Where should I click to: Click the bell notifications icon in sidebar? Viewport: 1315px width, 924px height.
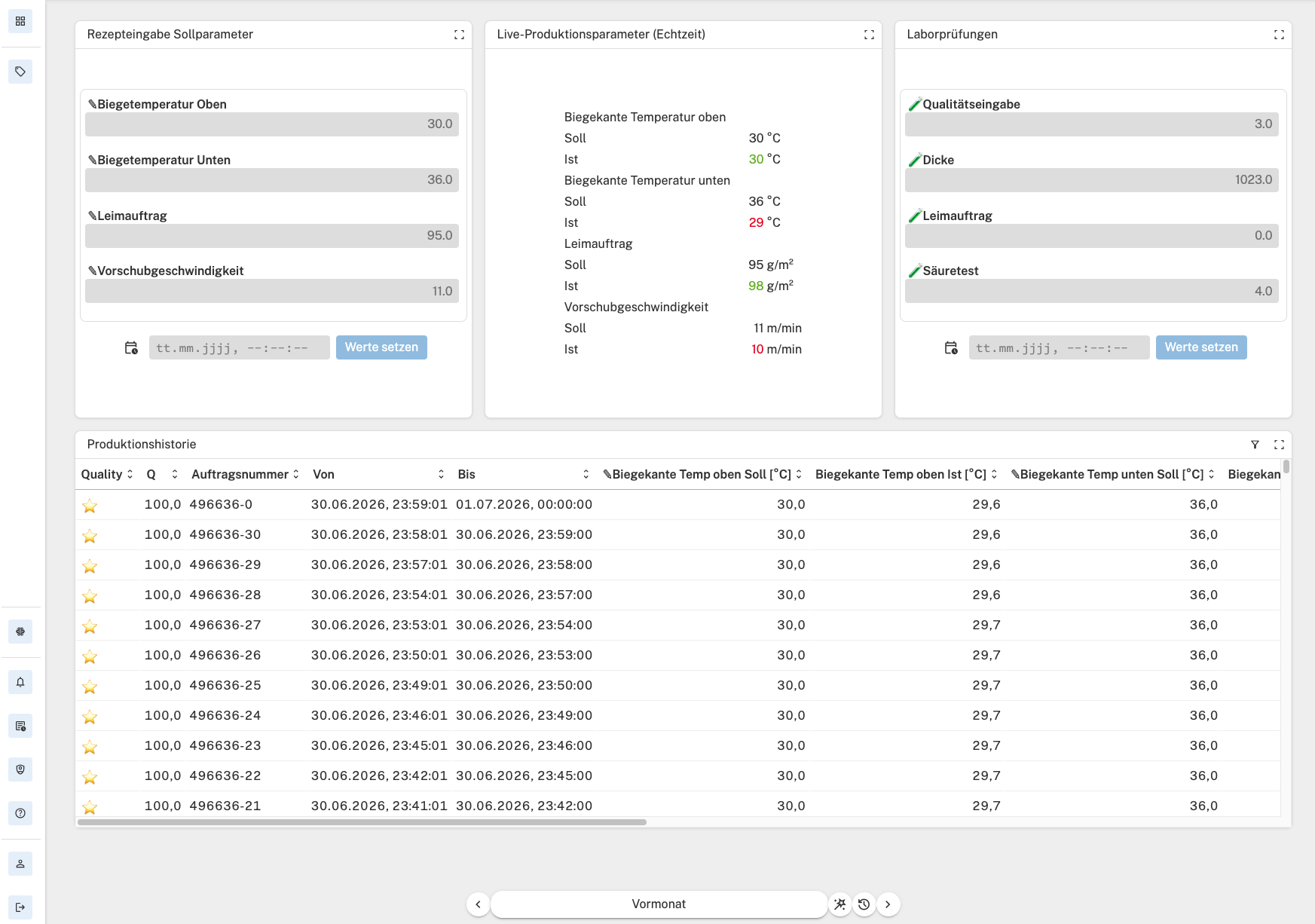[x=20, y=682]
